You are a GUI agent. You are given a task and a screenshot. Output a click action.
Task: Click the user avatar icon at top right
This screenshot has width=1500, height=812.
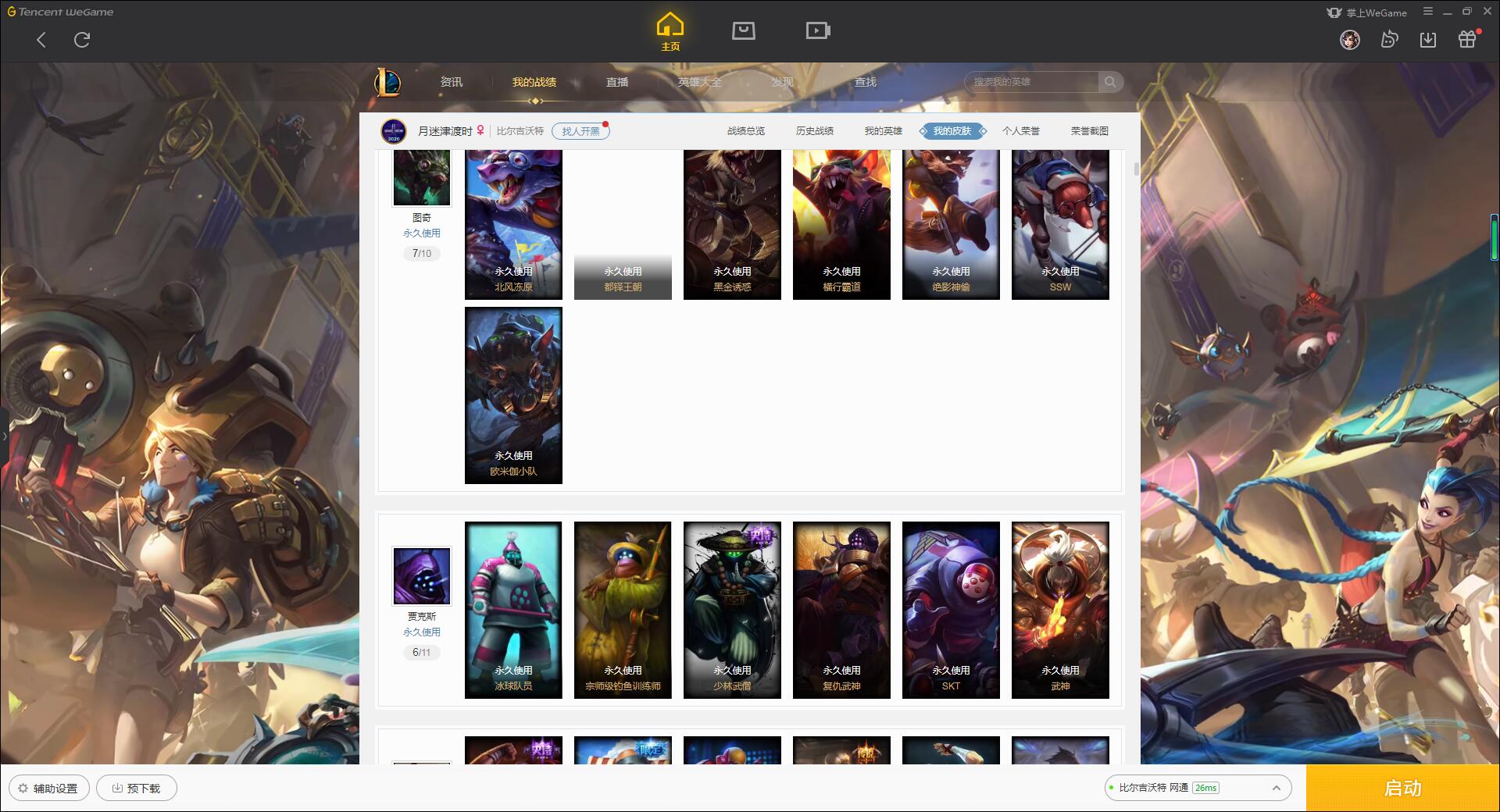[x=1350, y=39]
